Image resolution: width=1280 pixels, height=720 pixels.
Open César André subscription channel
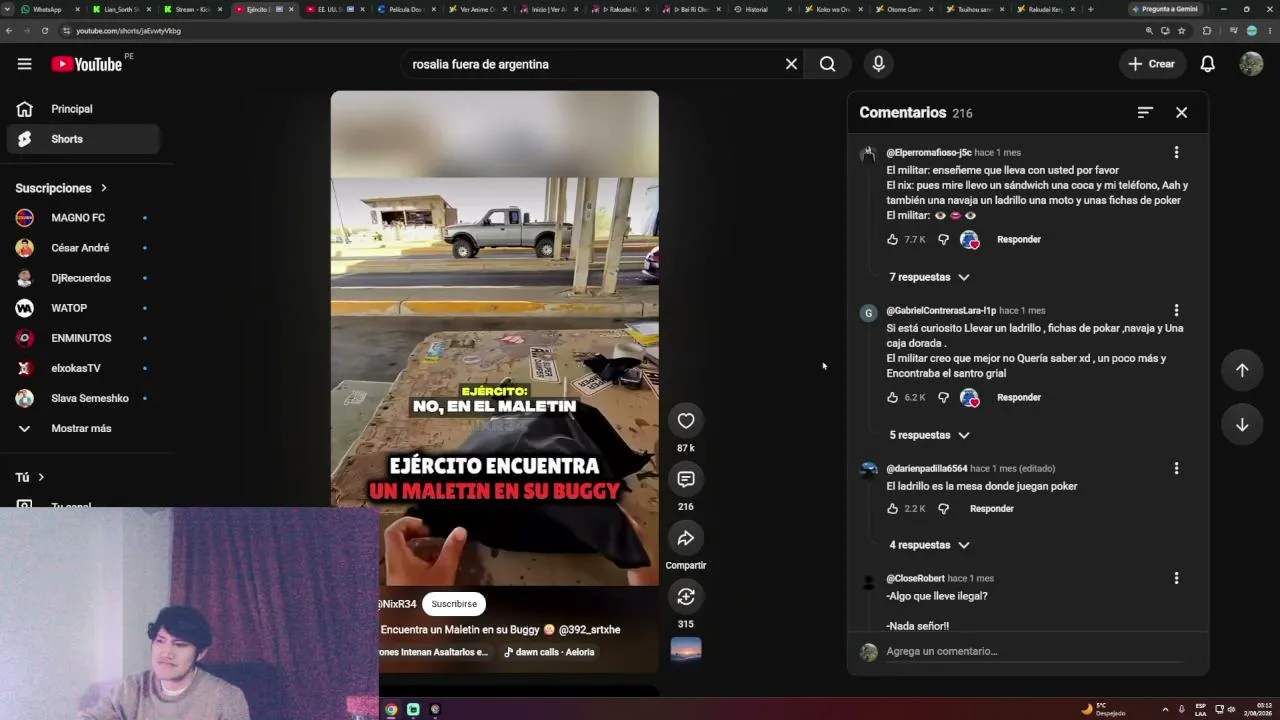point(83,248)
